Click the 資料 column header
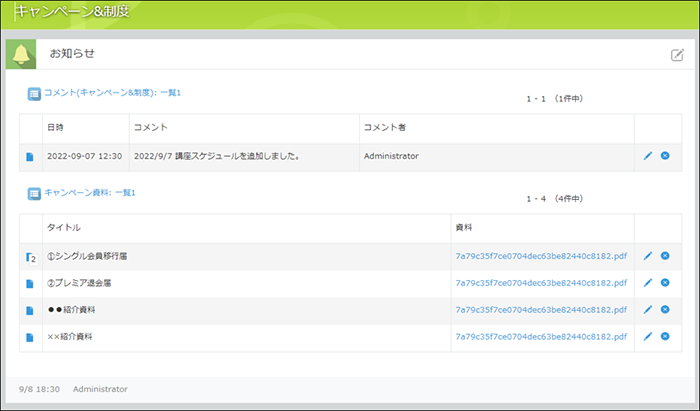 coord(464,228)
